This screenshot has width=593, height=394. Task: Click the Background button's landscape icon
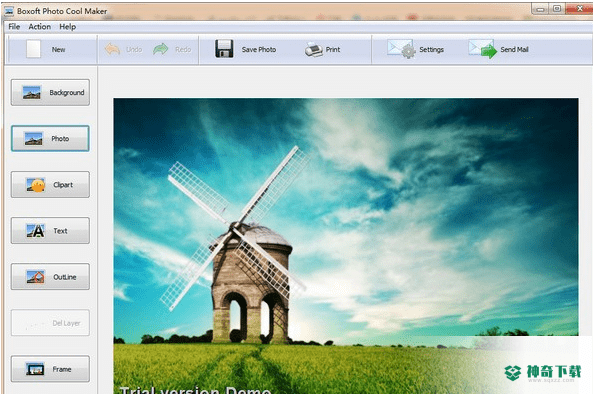tap(32, 92)
